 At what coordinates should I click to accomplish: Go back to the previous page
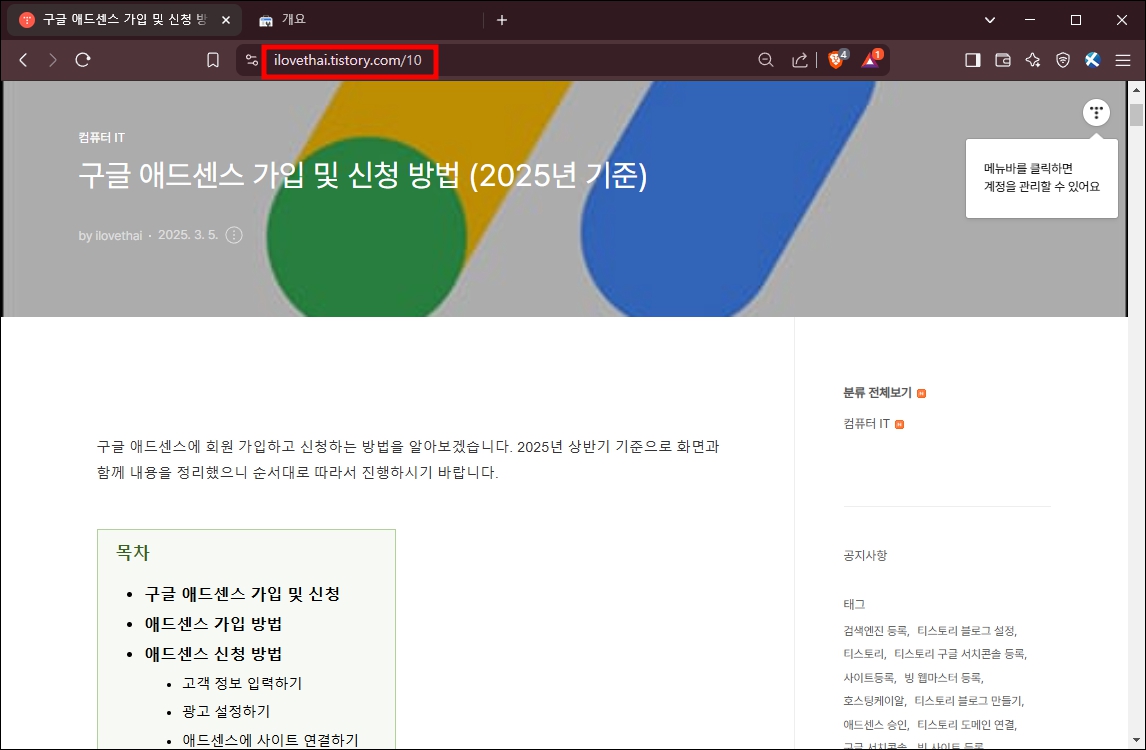click(23, 60)
